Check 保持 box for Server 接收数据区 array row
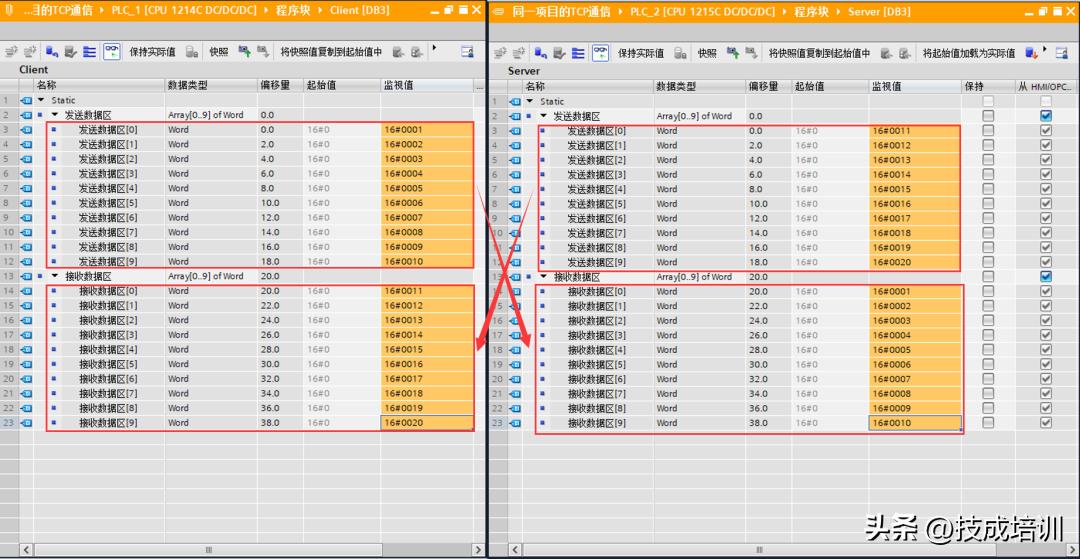 tap(988, 277)
